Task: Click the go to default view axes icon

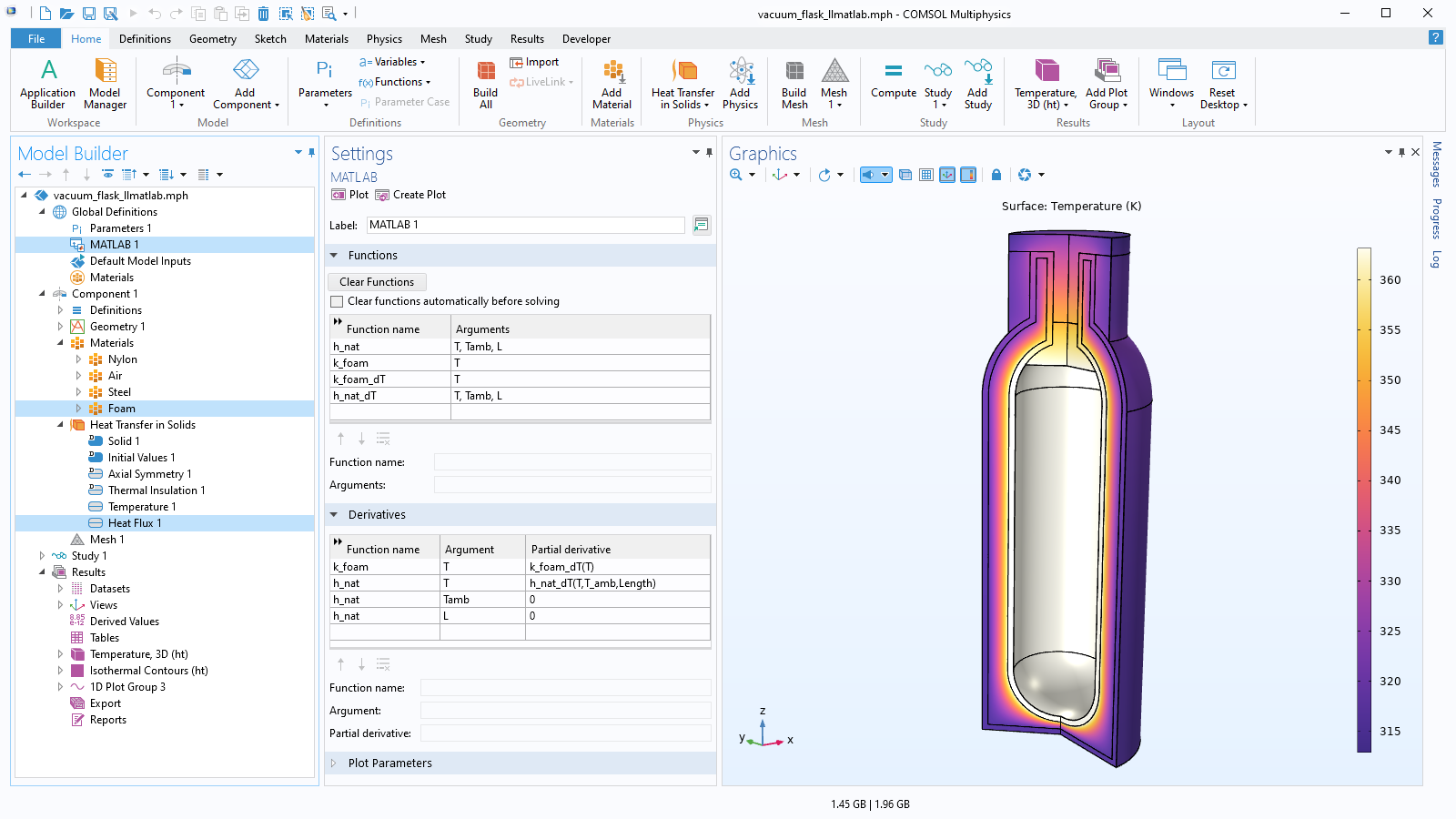Action: pos(780,175)
